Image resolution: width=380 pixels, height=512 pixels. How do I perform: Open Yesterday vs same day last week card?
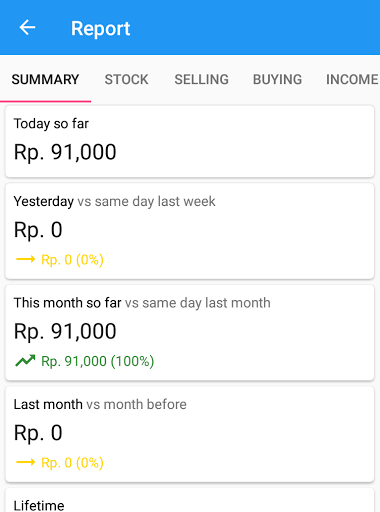coord(190,231)
